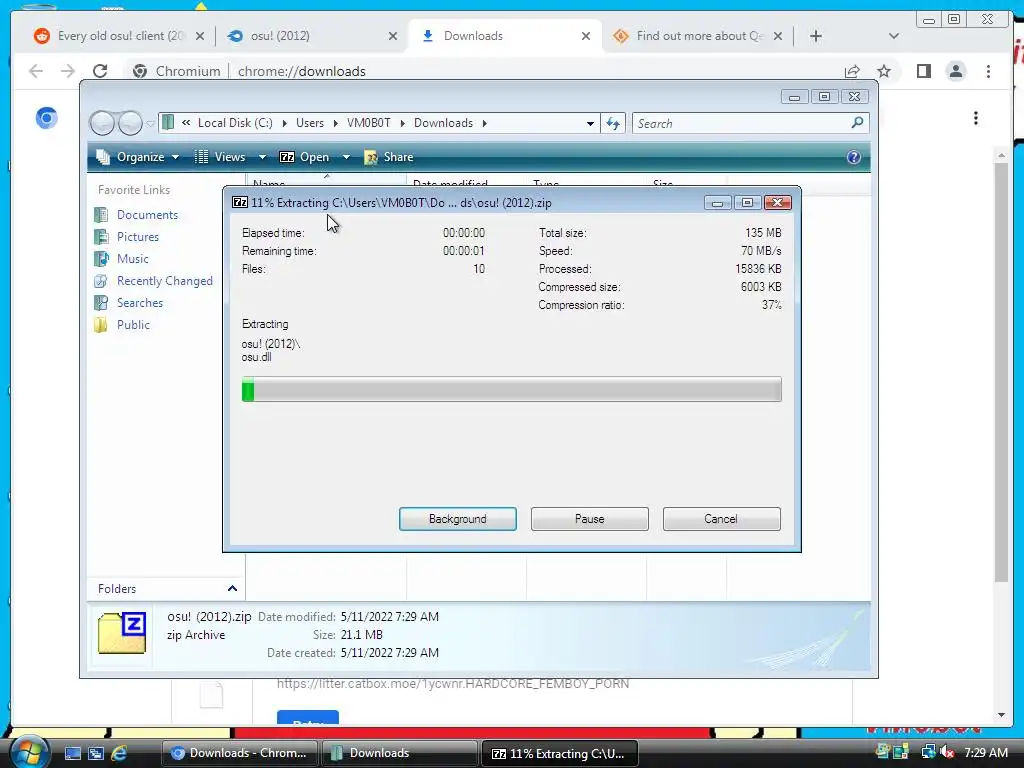Click the extraction progress bar
The width and height of the screenshot is (1024, 768).
(x=511, y=389)
